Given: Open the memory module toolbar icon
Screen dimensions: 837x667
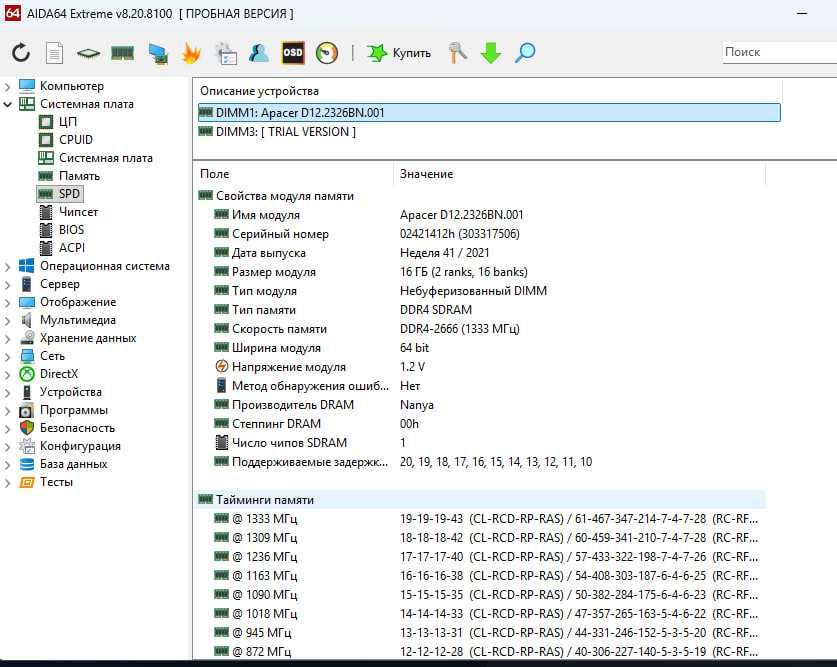Looking at the screenshot, I should (122, 52).
